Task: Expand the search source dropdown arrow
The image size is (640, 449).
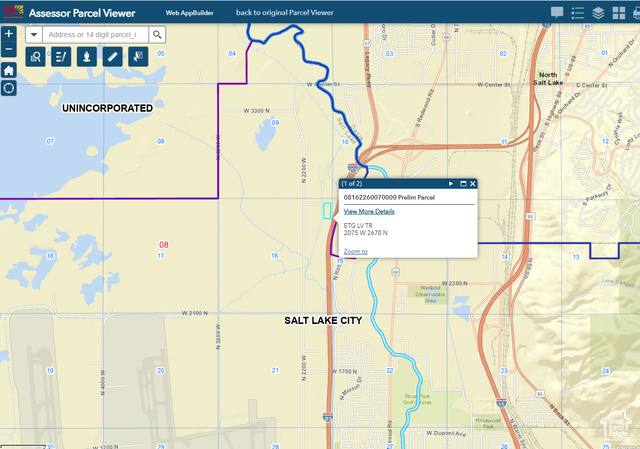Action: tap(33, 34)
